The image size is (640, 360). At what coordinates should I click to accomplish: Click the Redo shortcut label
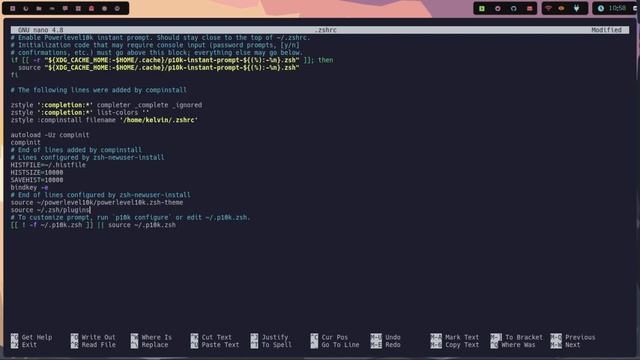click(393, 345)
